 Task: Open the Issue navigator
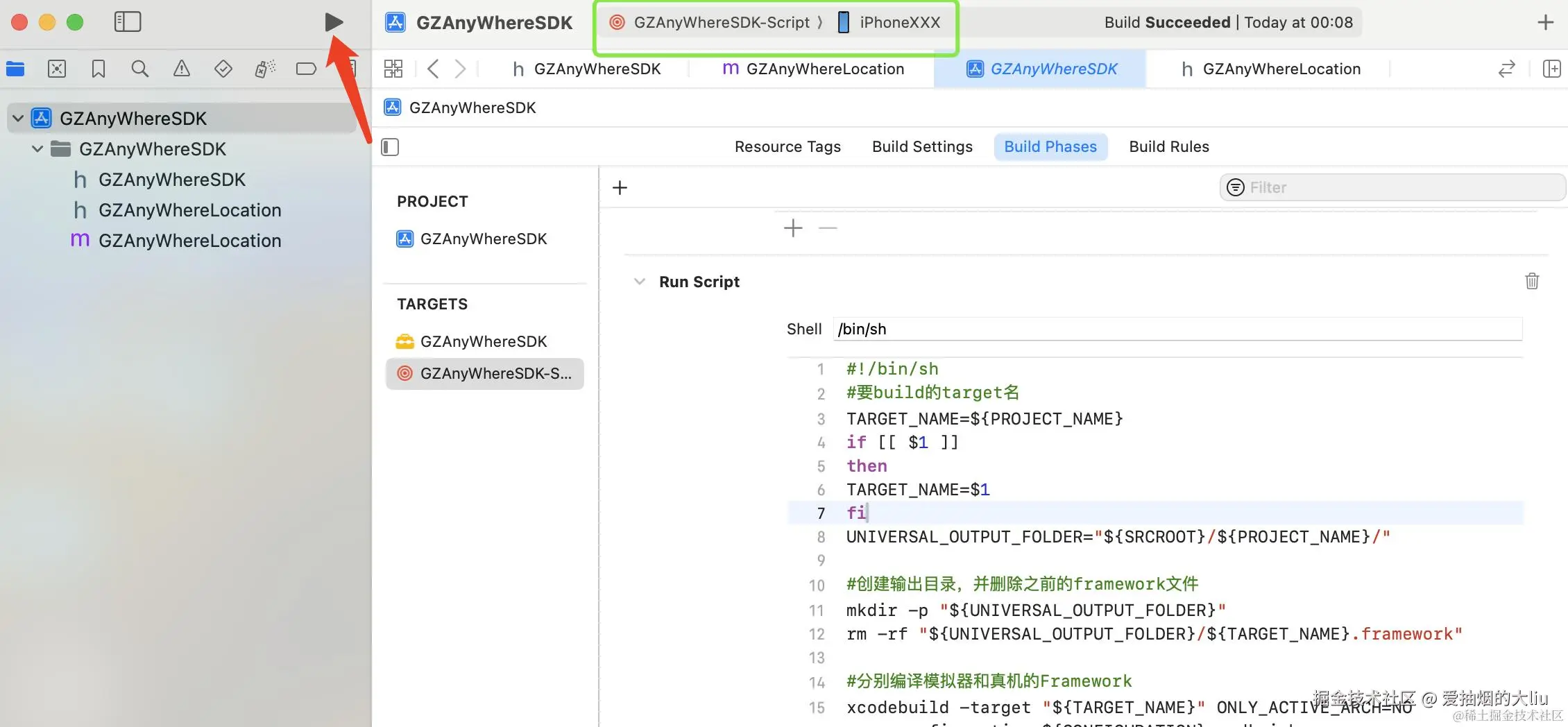click(x=182, y=69)
